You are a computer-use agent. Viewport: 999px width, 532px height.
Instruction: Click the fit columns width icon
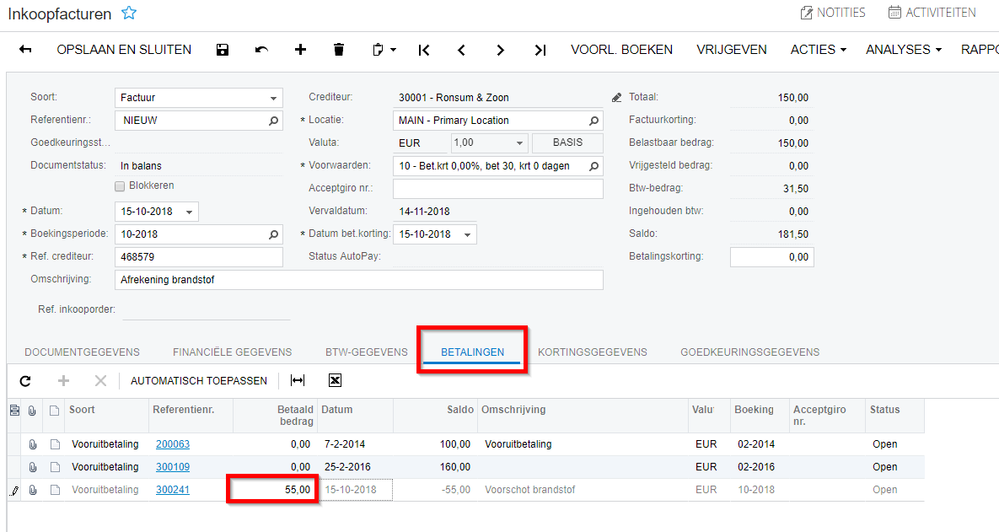pyautogui.click(x=298, y=380)
